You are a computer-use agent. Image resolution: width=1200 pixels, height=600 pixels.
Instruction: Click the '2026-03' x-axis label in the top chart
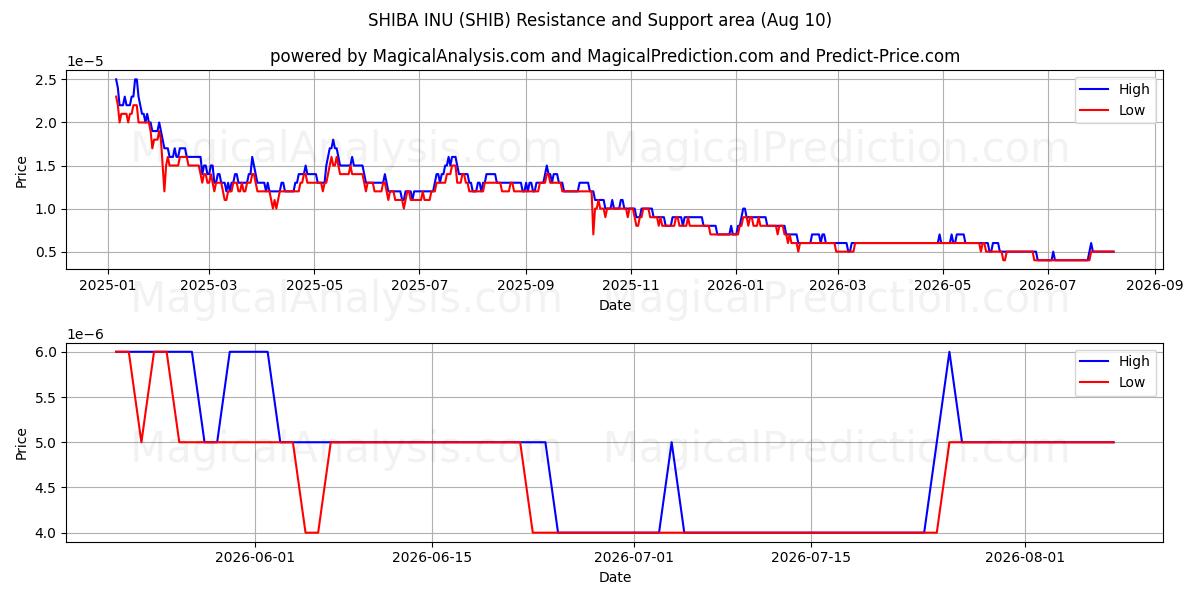click(838, 286)
